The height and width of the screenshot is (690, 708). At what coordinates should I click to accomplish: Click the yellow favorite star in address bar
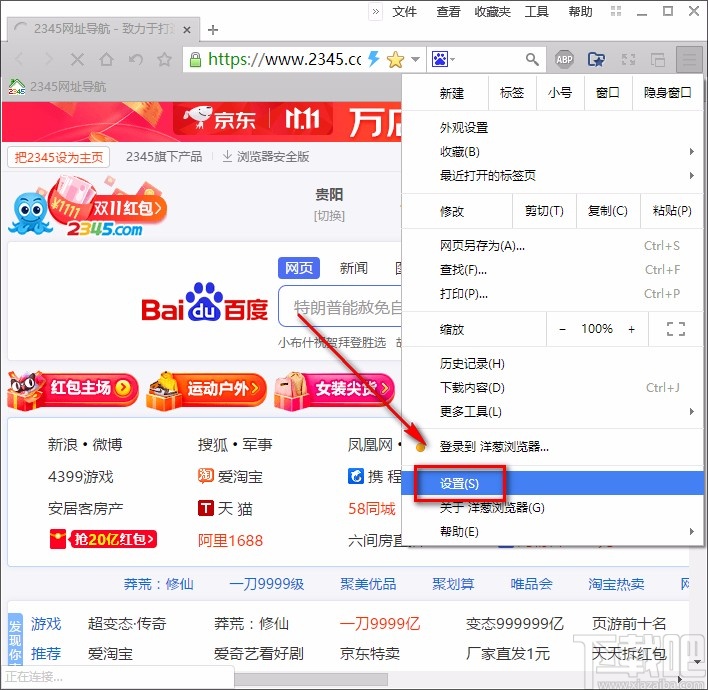tap(396, 59)
